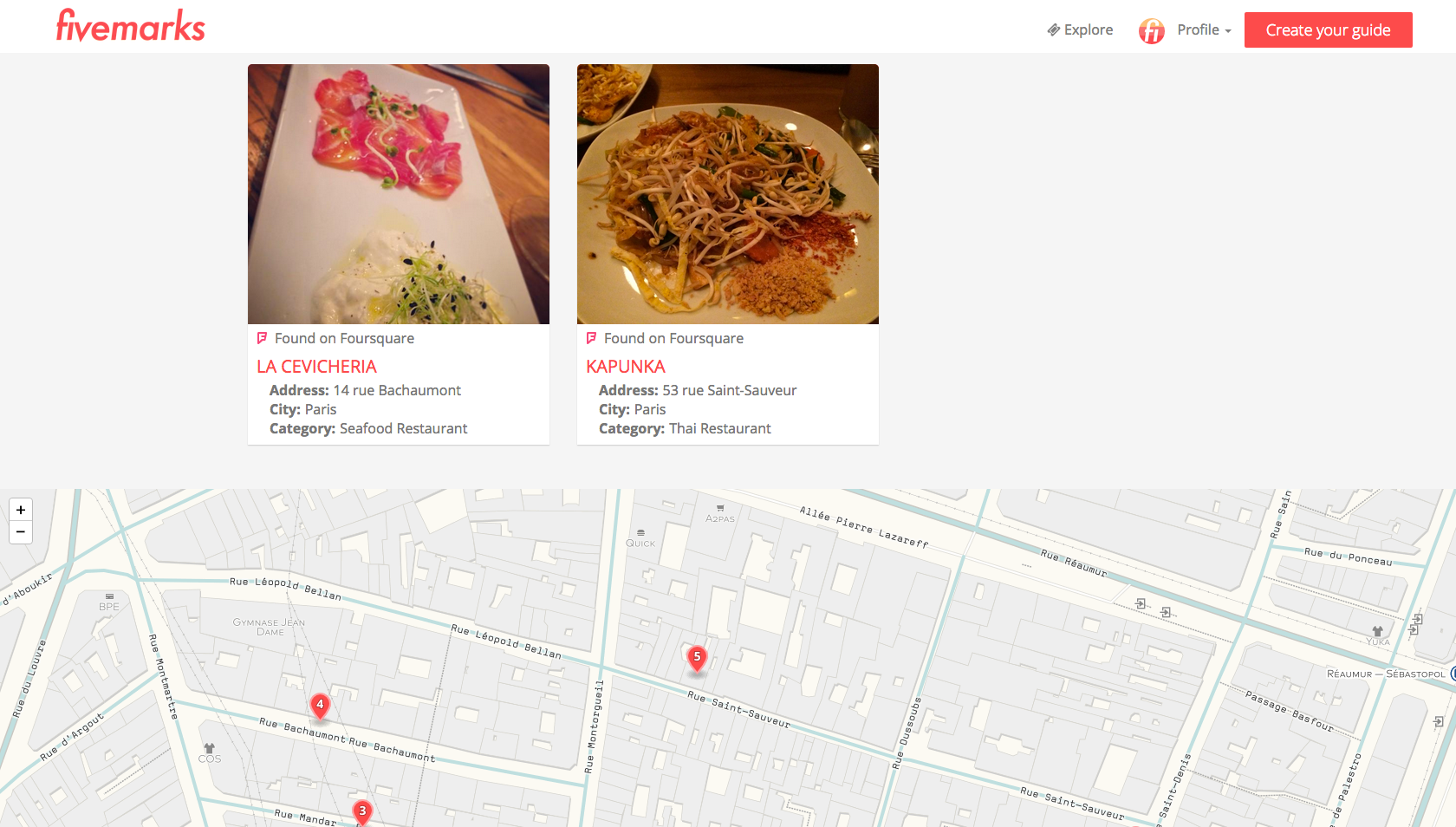Open the Explore page

1080,29
